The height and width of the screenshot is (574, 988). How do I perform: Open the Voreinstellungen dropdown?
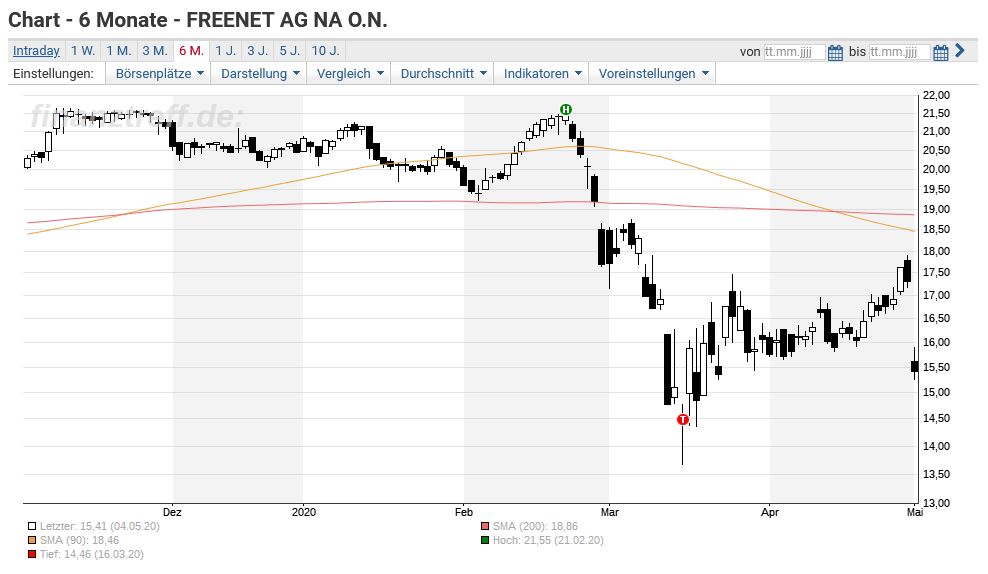click(653, 73)
